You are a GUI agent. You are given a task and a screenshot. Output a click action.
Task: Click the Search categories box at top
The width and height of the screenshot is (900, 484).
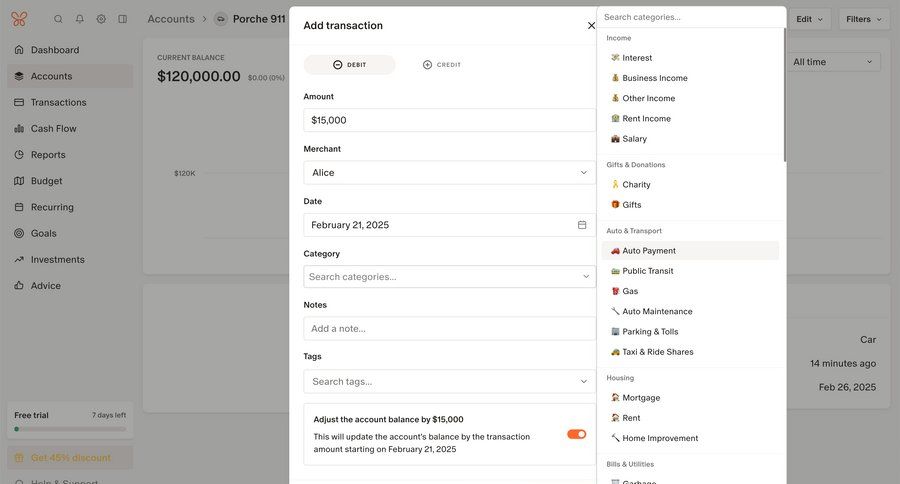pyautogui.click(x=692, y=17)
